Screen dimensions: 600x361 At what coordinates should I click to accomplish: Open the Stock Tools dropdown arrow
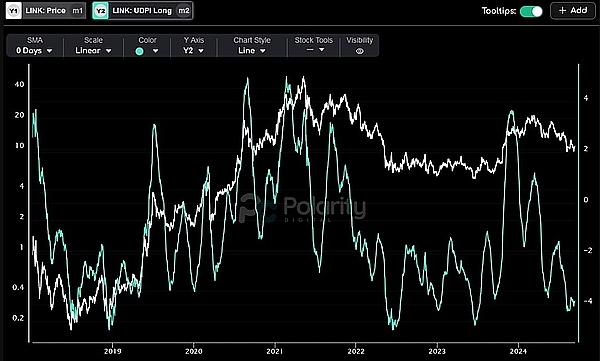(321, 50)
